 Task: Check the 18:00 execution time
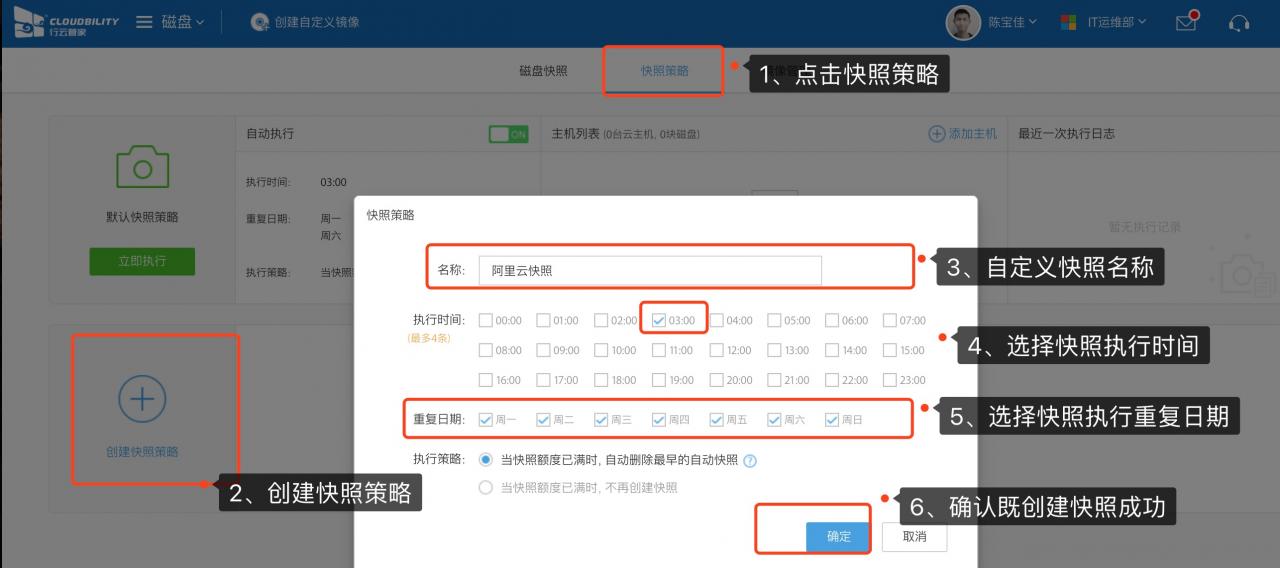tap(601, 380)
